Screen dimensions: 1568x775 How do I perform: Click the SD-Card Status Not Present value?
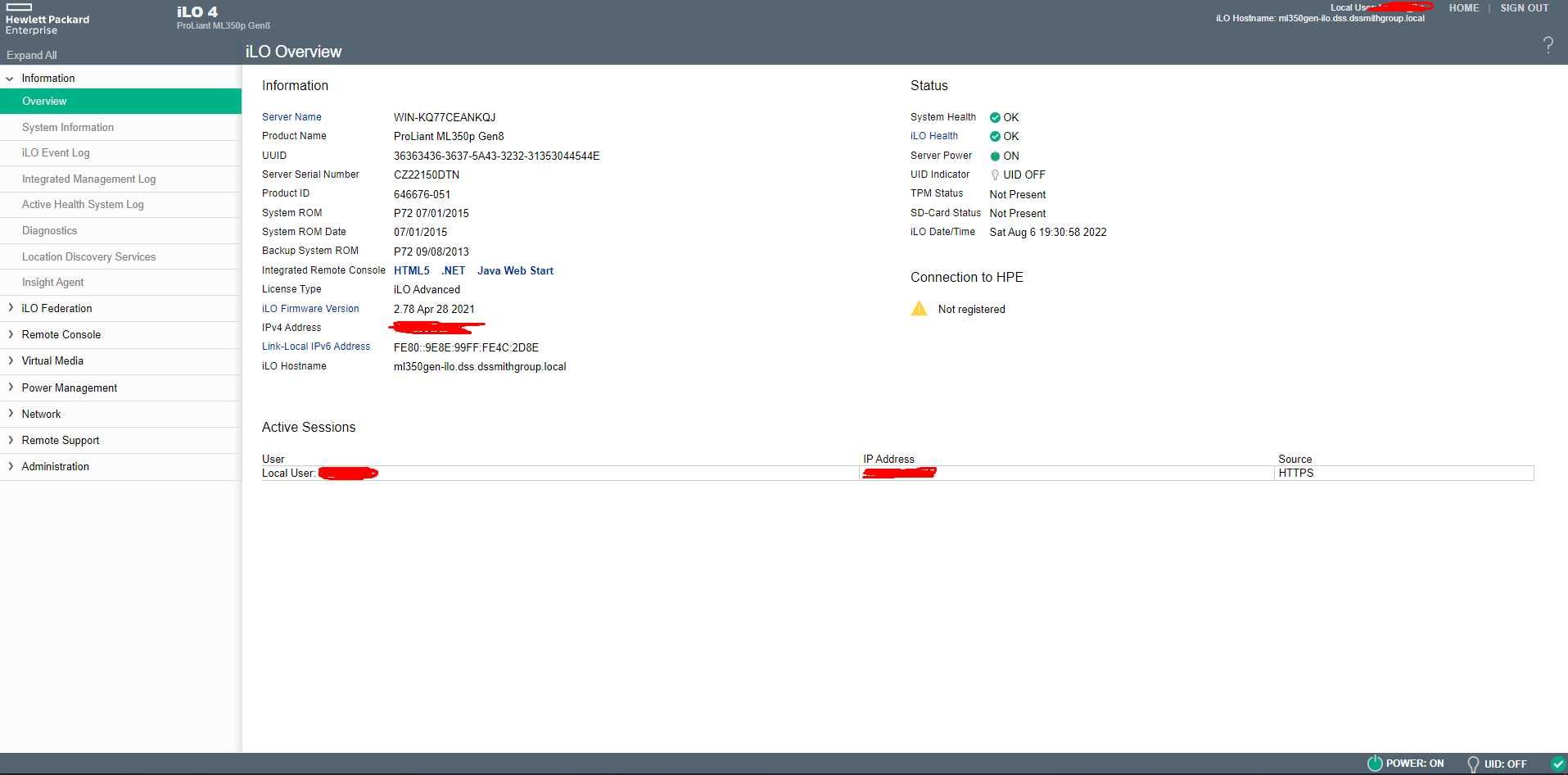click(x=1018, y=213)
